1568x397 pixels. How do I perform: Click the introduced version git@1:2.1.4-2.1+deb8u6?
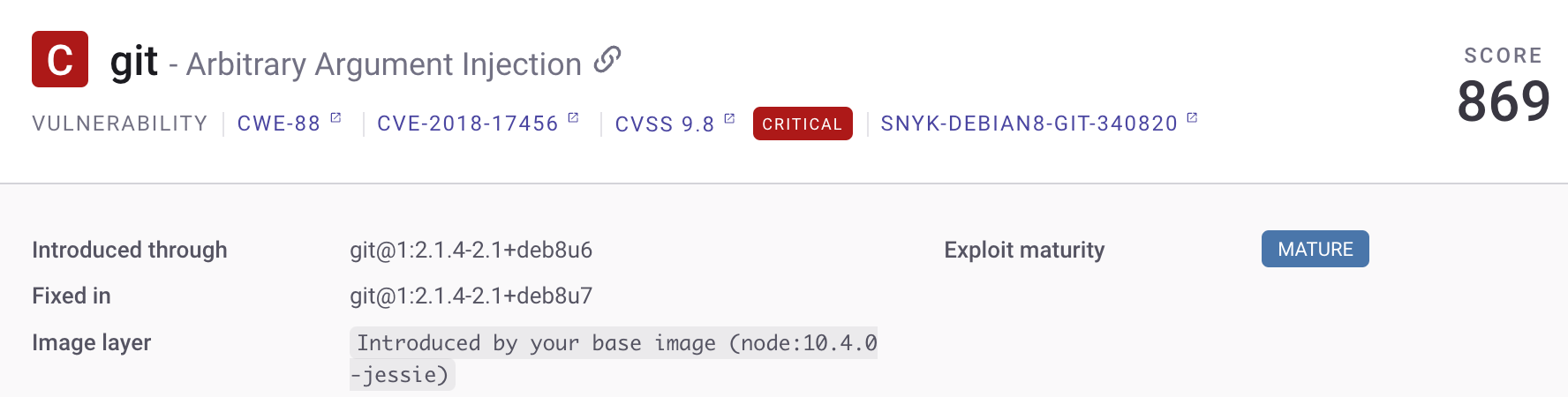pyautogui.click(x=471, y=250)
